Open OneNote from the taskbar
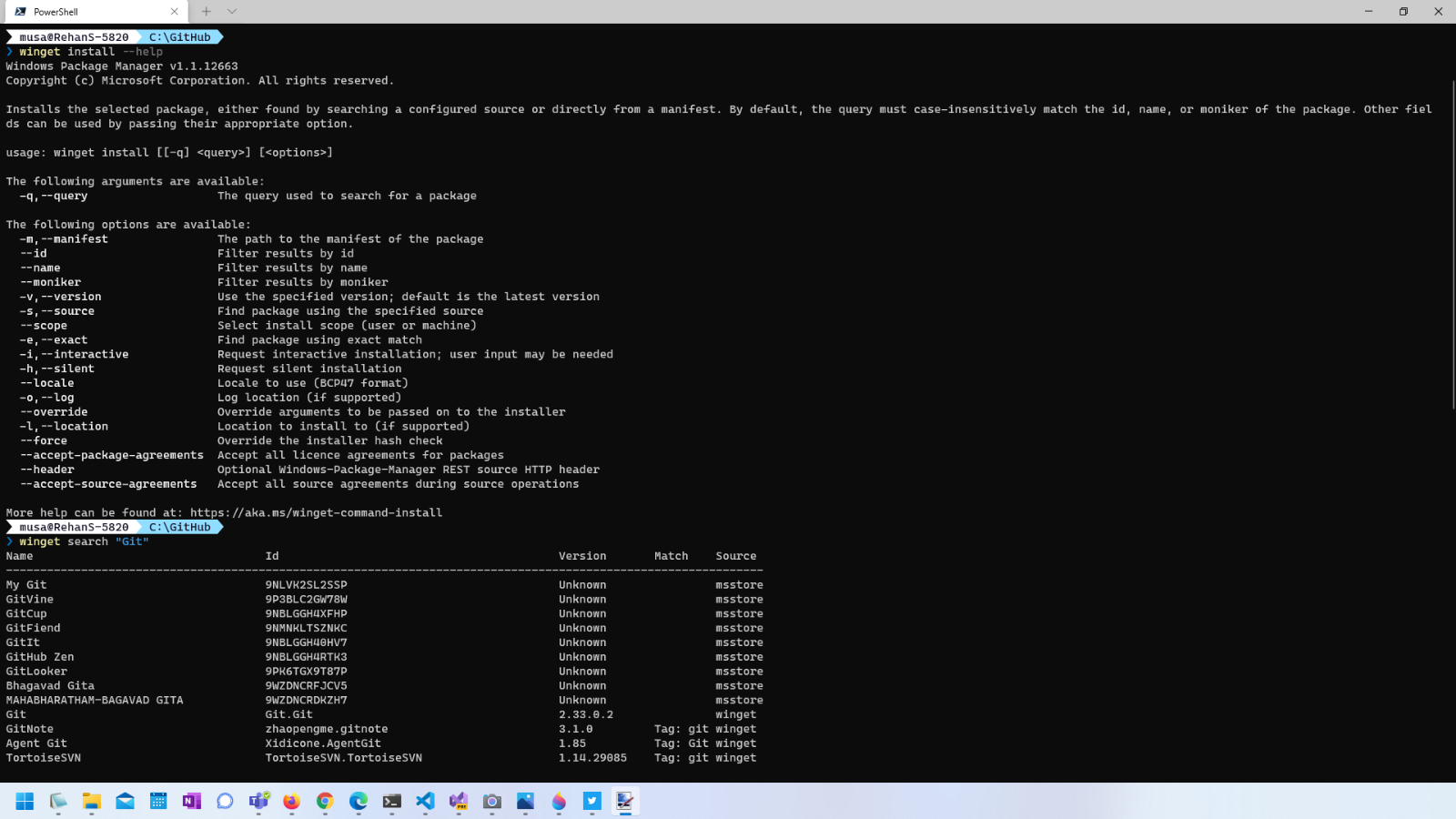This screenshot has height=819, width=1456. (x=191, y=801)
